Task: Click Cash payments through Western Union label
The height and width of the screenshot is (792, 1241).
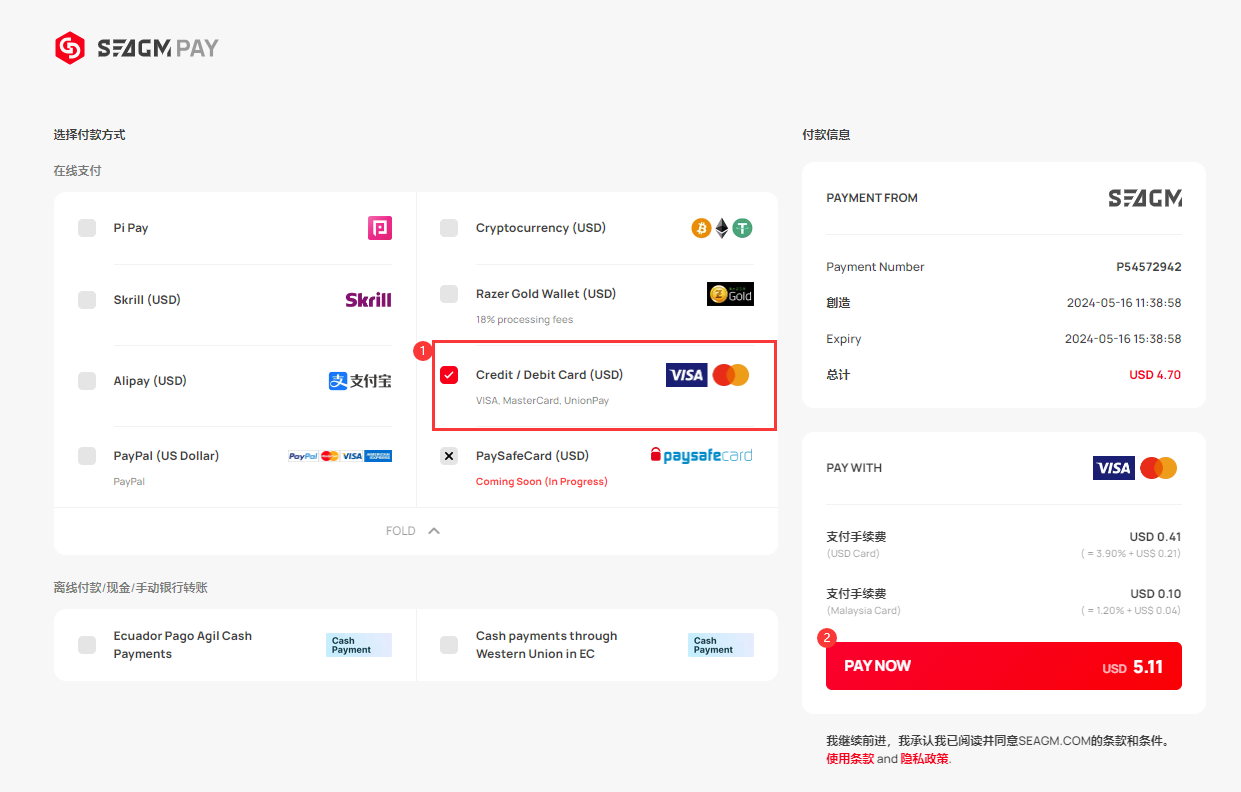Action: click(547, 645)
